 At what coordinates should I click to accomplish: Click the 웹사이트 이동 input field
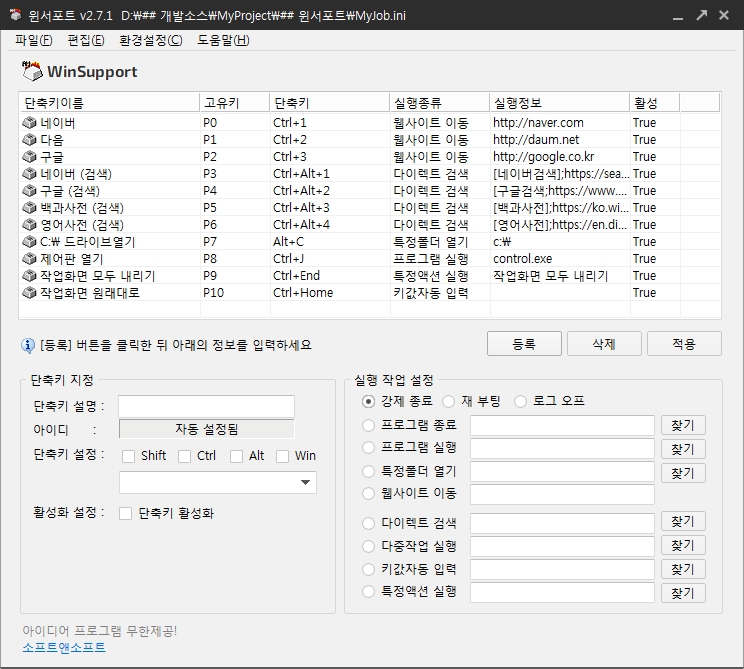point(562,494)
